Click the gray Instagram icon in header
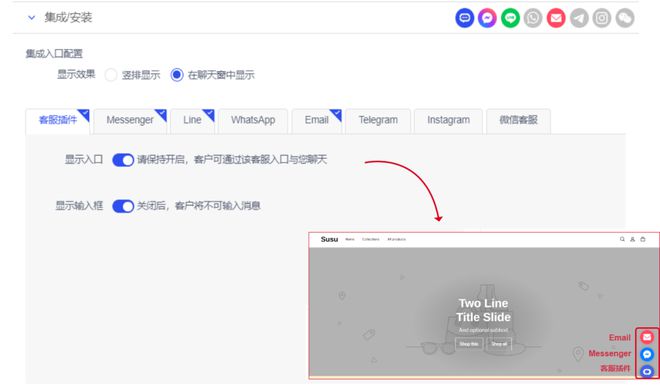The width and height of the screenshot is (660, 392). point(602,18)
